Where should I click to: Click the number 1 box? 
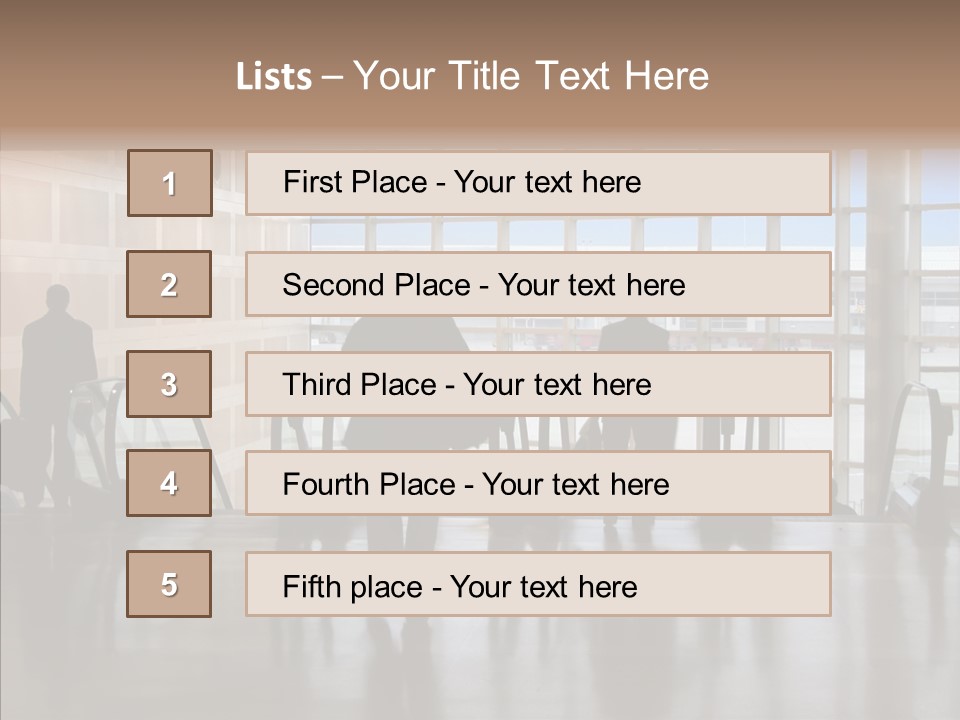170,183
